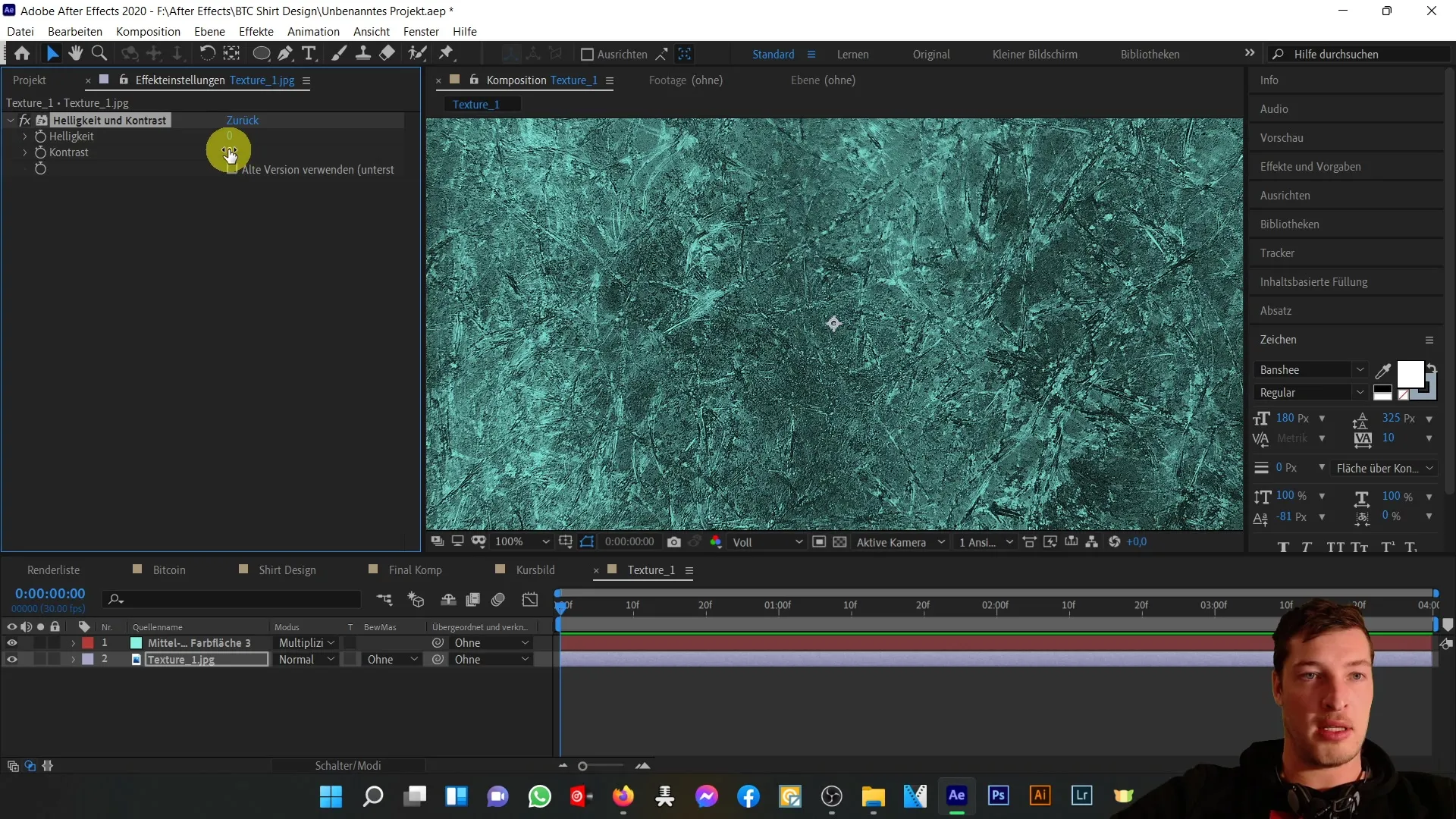The height and width of the screenshot is (819, 1456).
Task: Select the Type text tool
Action: pos(309,54)
